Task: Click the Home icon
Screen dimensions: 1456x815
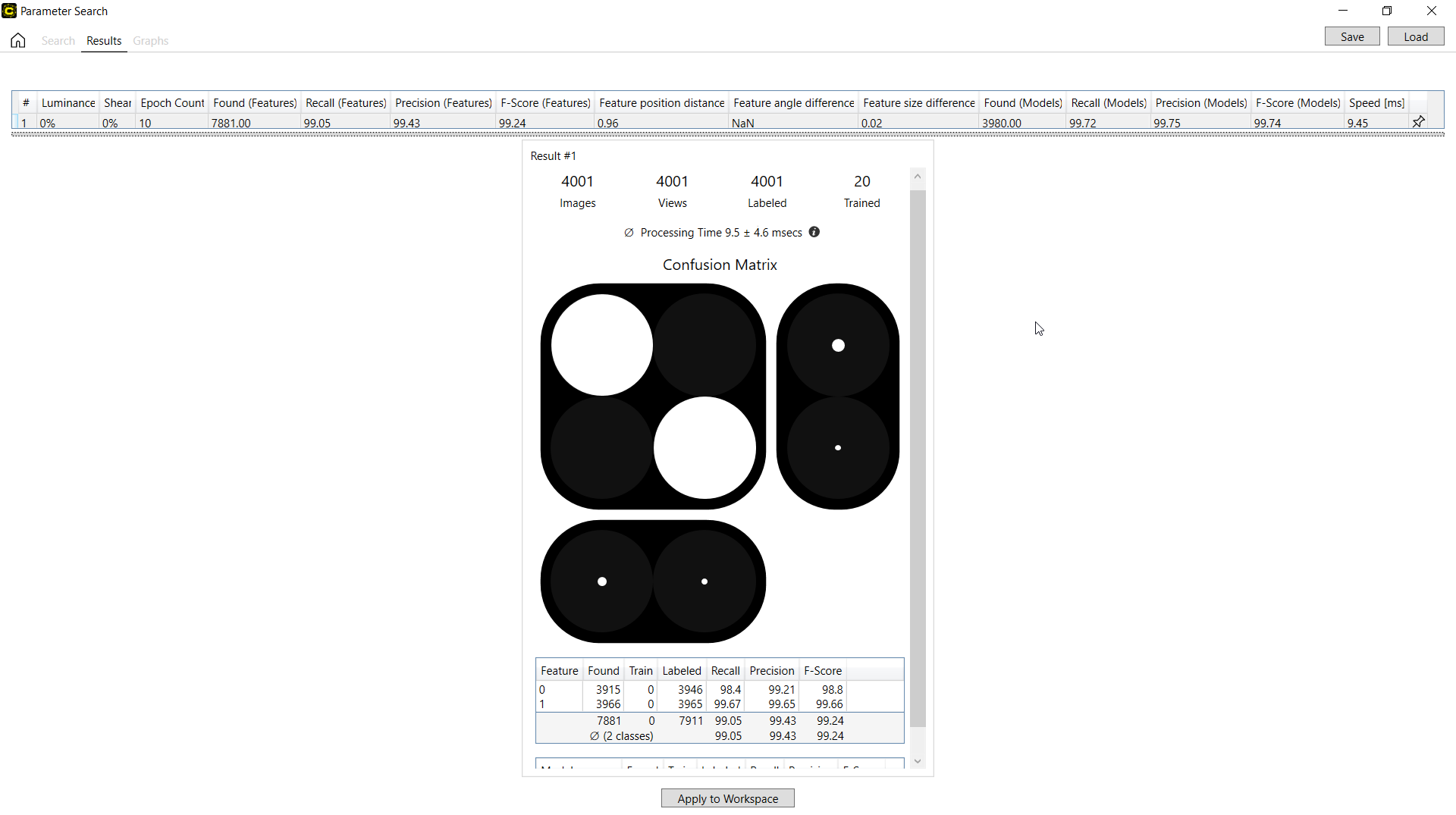Action: (x=18, y=41)
